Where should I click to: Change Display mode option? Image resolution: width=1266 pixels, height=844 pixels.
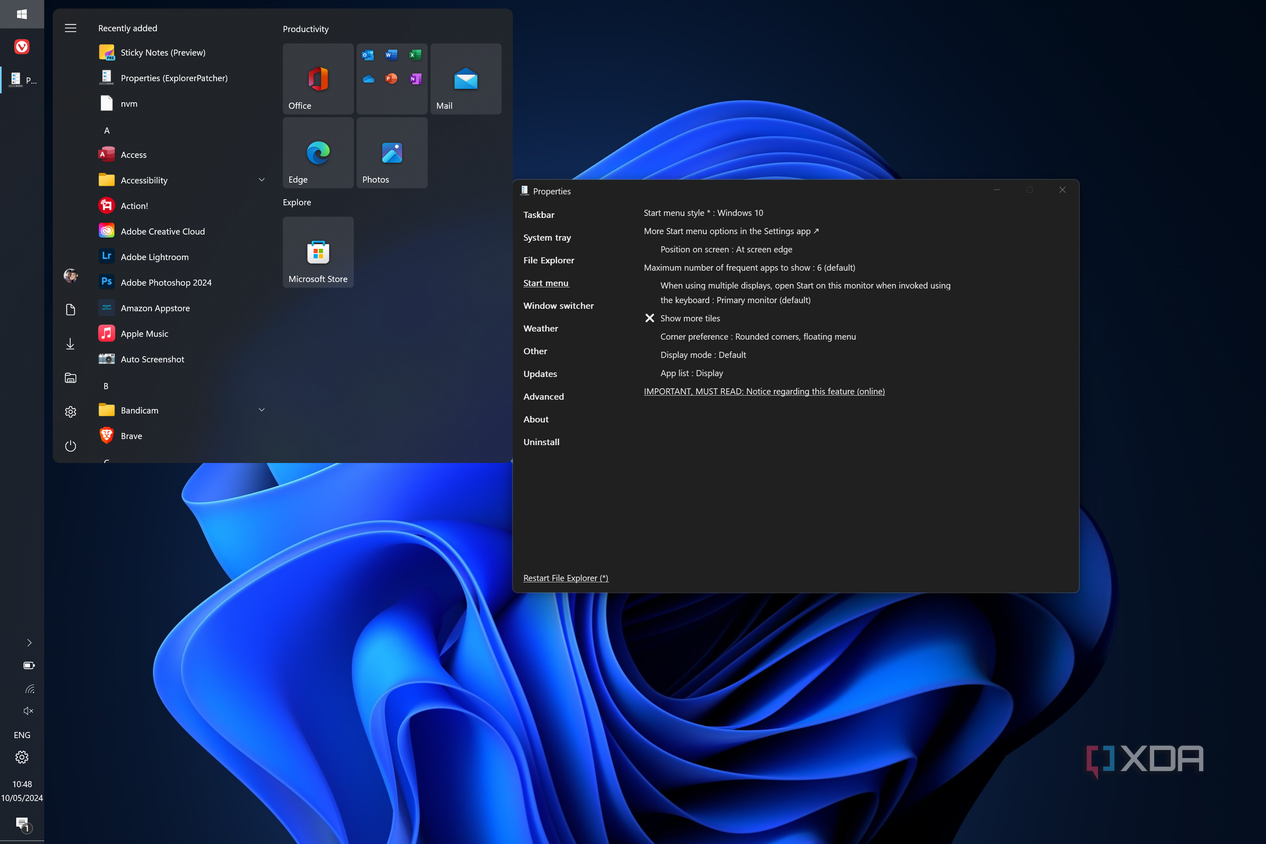pos(703,355)
